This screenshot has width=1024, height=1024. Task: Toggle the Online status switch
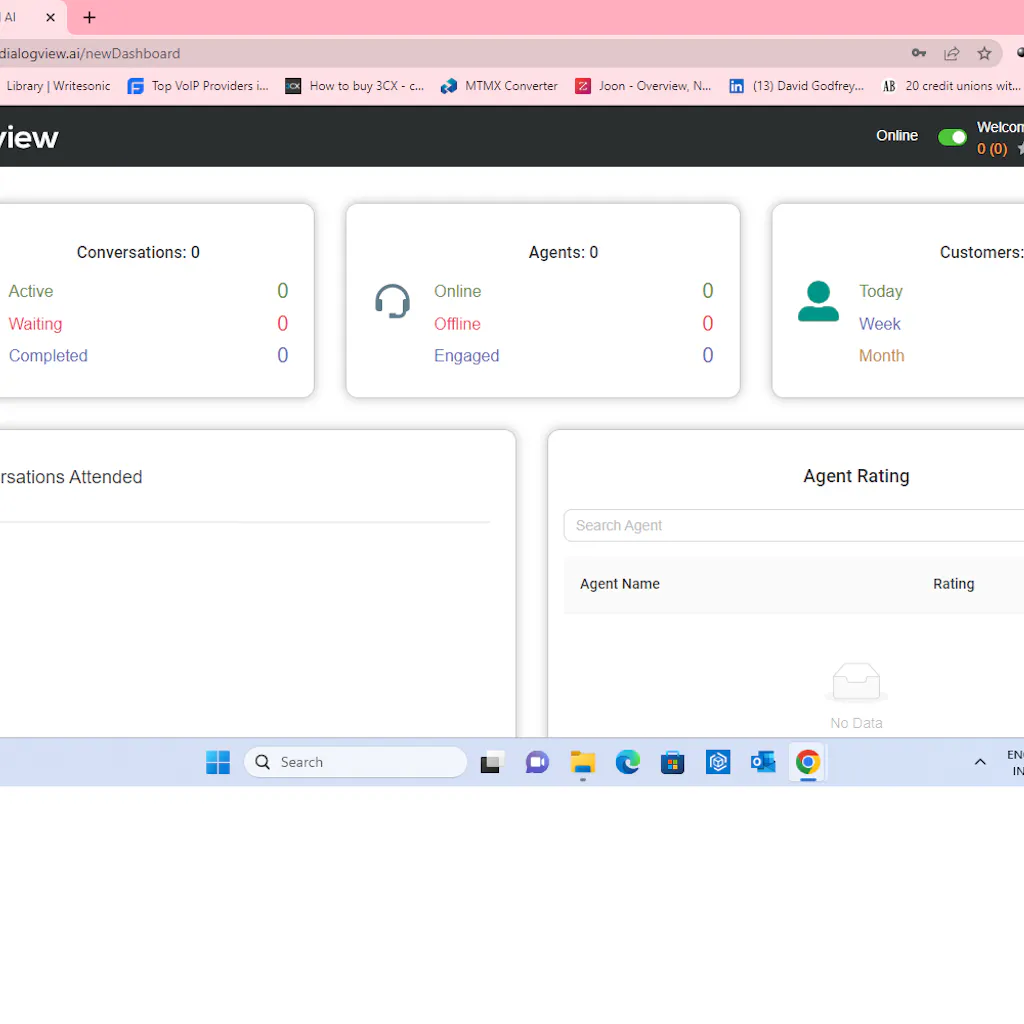point(952,137)
